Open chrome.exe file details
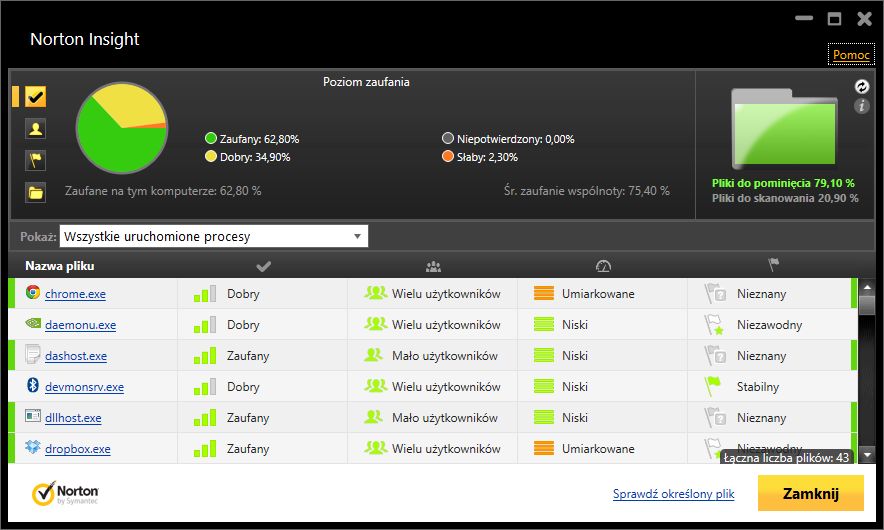 [x=75, y=294]
